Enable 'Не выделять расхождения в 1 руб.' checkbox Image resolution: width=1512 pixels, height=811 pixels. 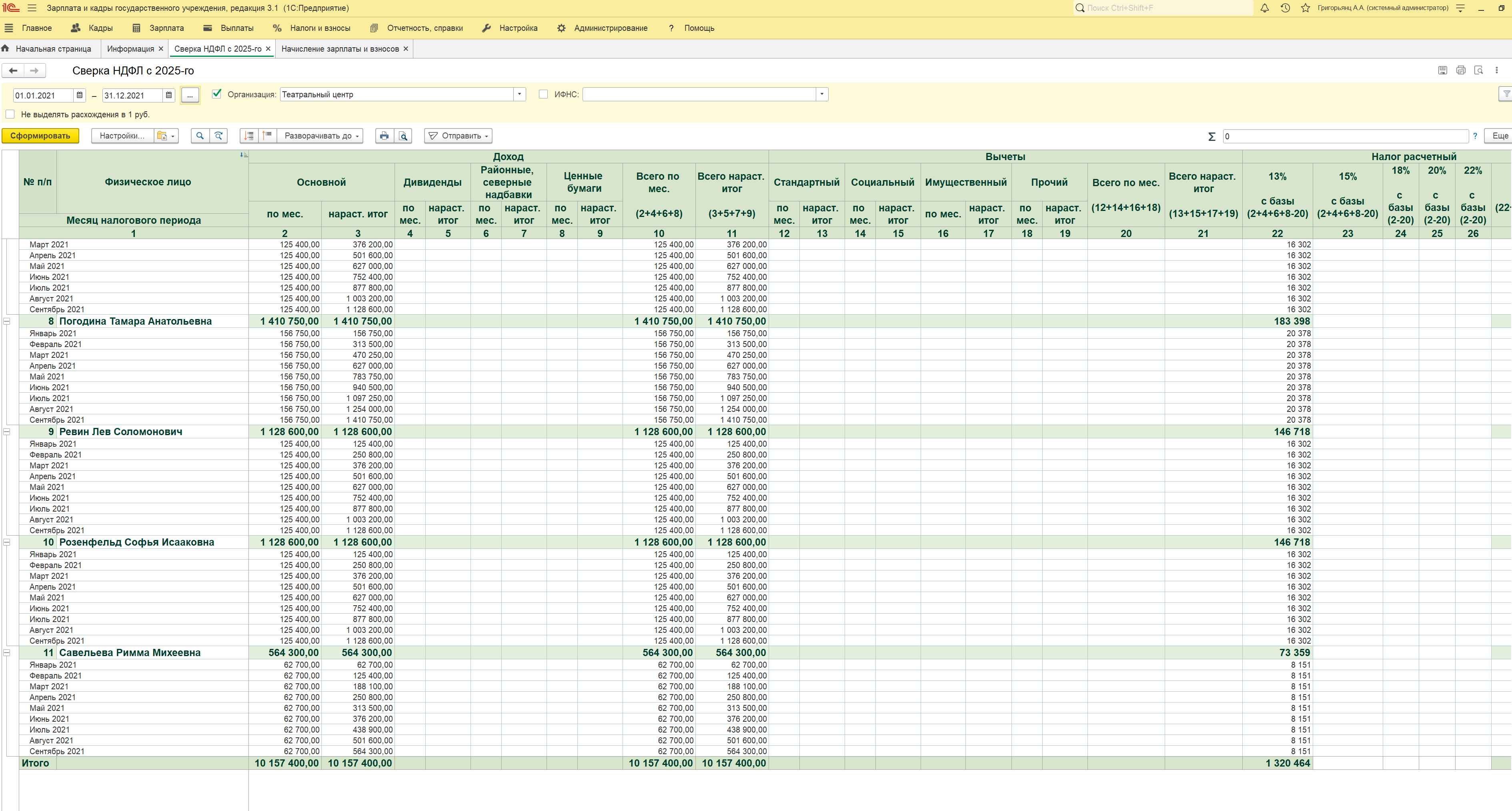click(x=10, y=114)
